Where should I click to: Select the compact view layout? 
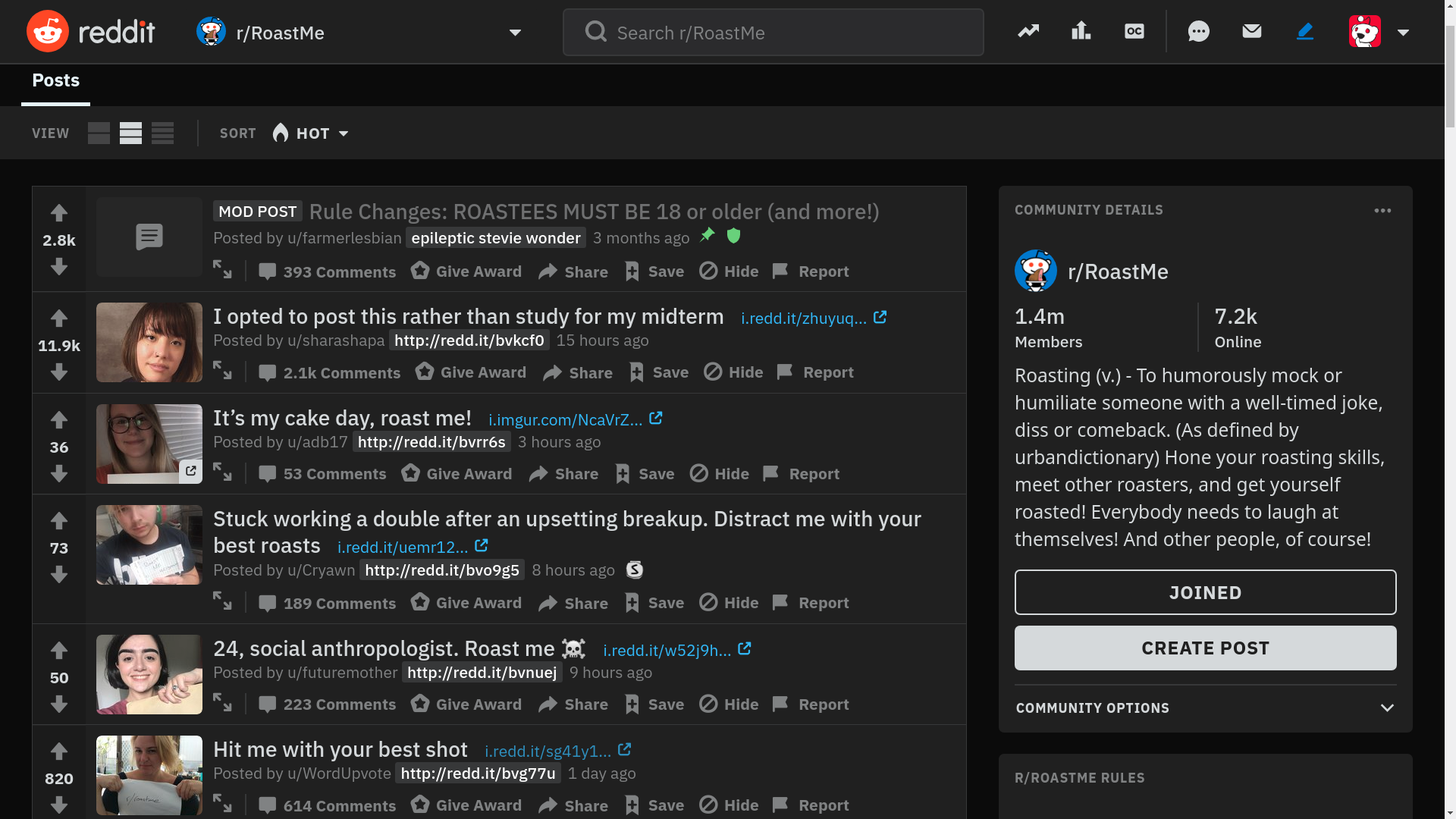pos(162,133)
